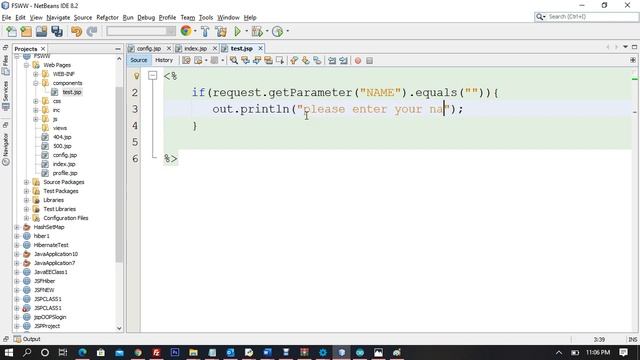Open the File menu
Image resolution: width=640 pixels, height=360 pixels.
pos(6,18)
